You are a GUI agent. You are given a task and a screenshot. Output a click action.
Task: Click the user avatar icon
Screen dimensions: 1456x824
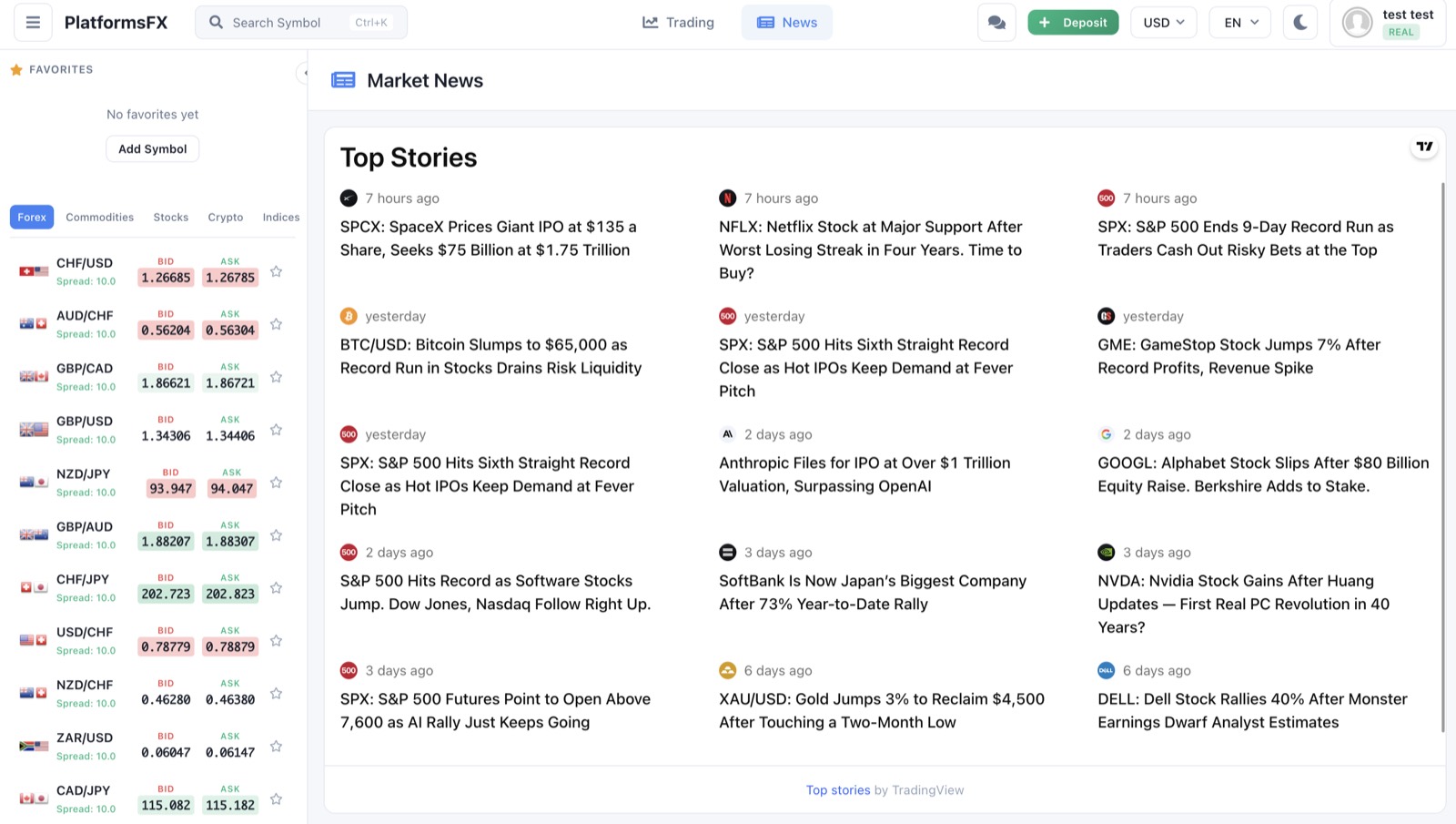(x=1358, y=23)
